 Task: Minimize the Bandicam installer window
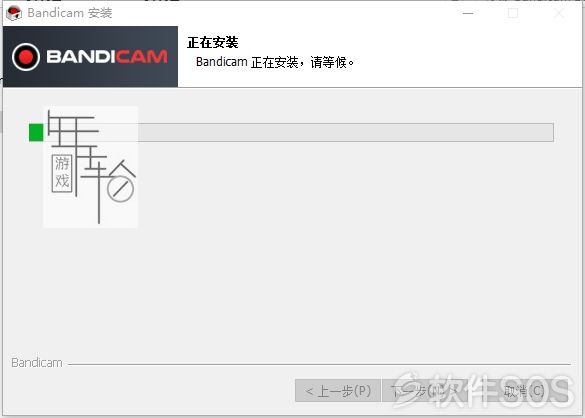[468, 13]
